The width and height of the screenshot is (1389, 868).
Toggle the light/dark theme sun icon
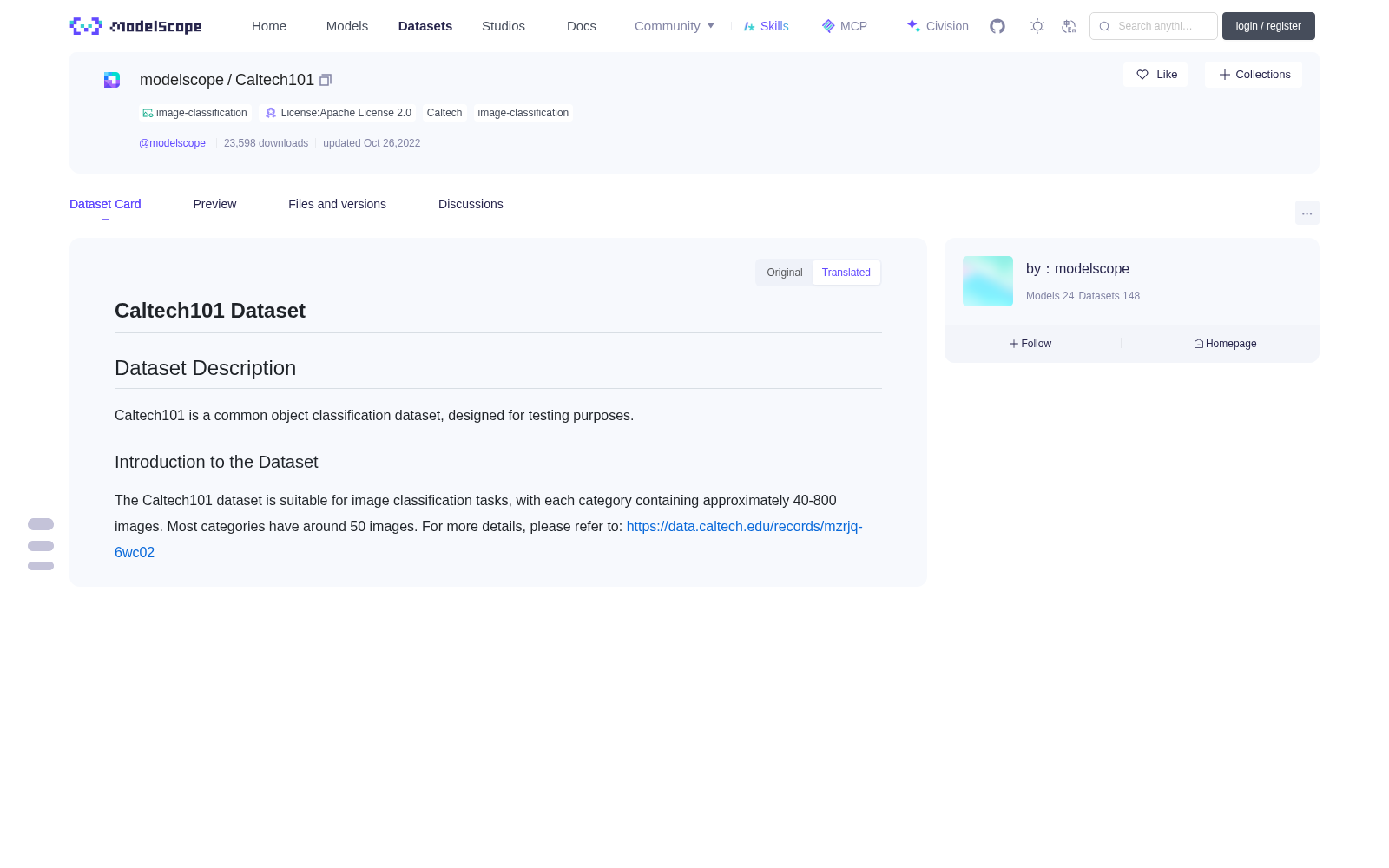click(1037, 26)
